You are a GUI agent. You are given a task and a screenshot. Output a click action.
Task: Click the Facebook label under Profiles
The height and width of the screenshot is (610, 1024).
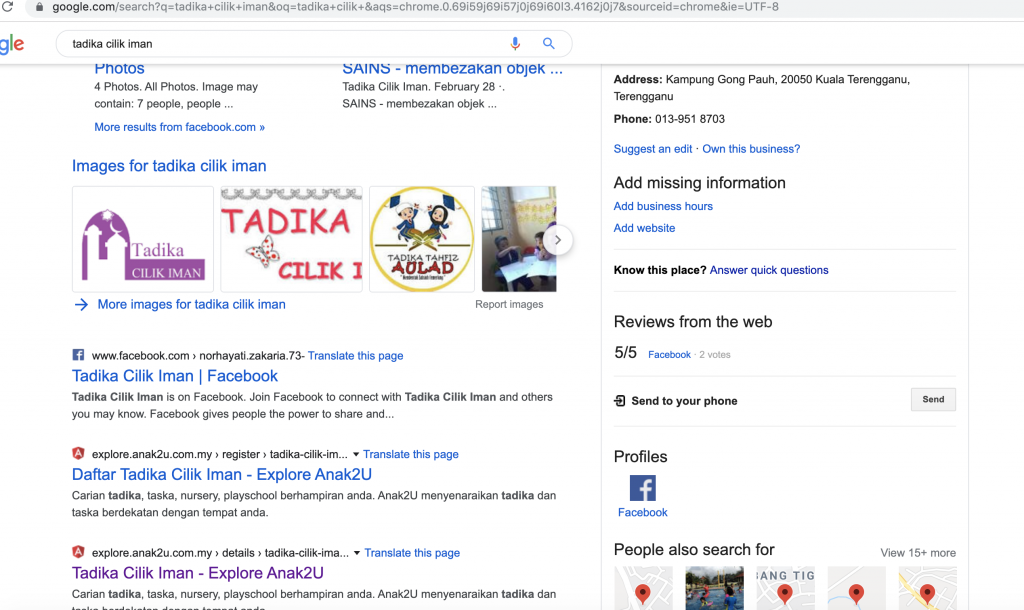[x=643, y=513]
